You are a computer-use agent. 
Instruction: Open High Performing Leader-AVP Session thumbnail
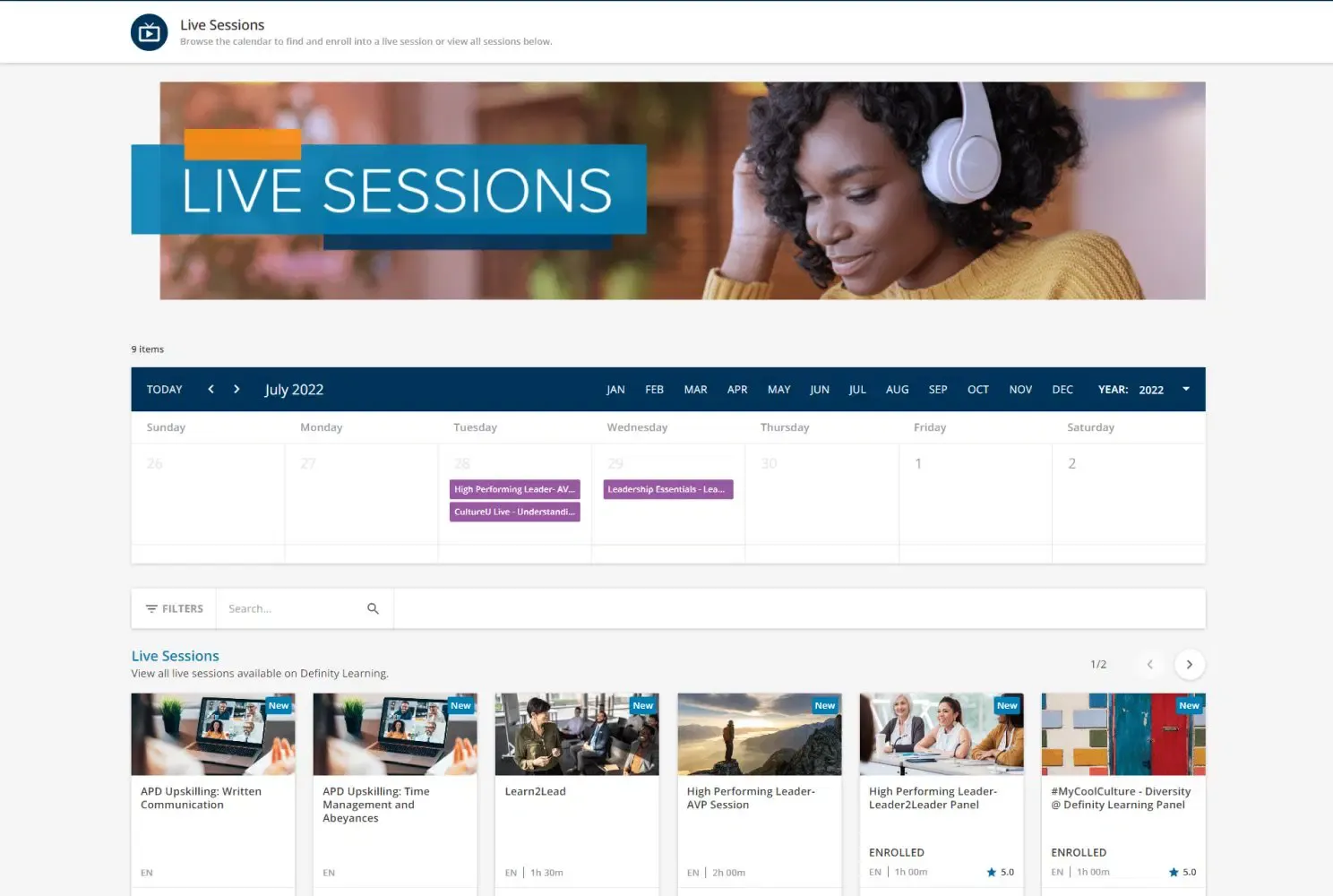[759, 734]
